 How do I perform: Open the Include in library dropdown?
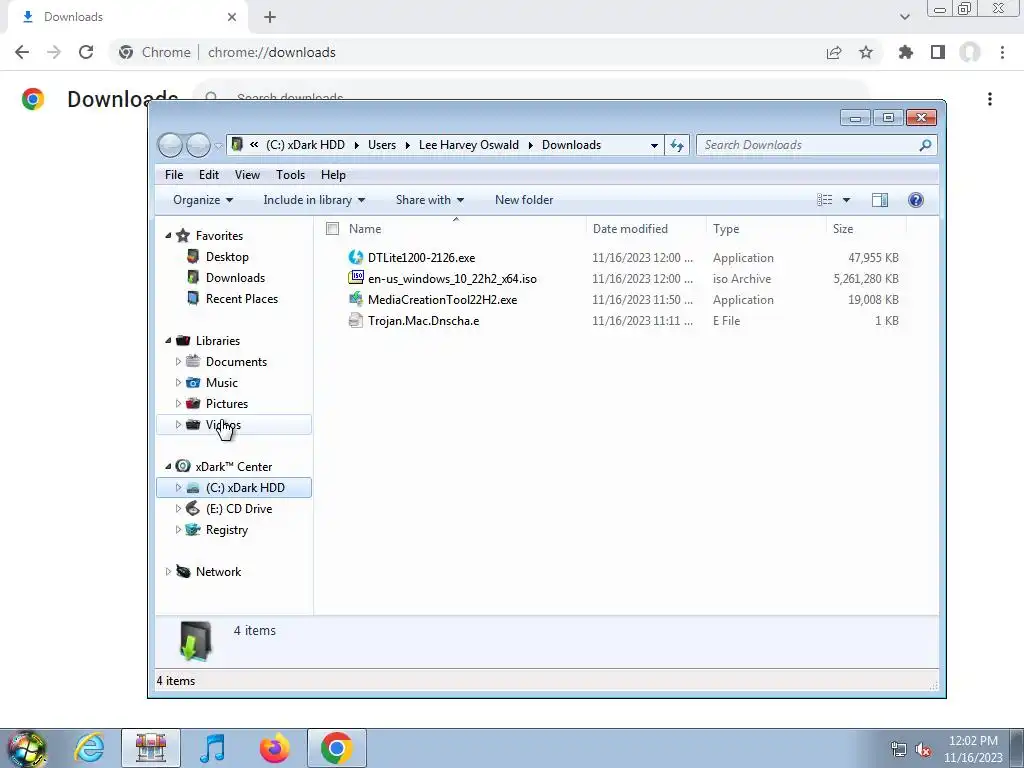click(314, 200)
